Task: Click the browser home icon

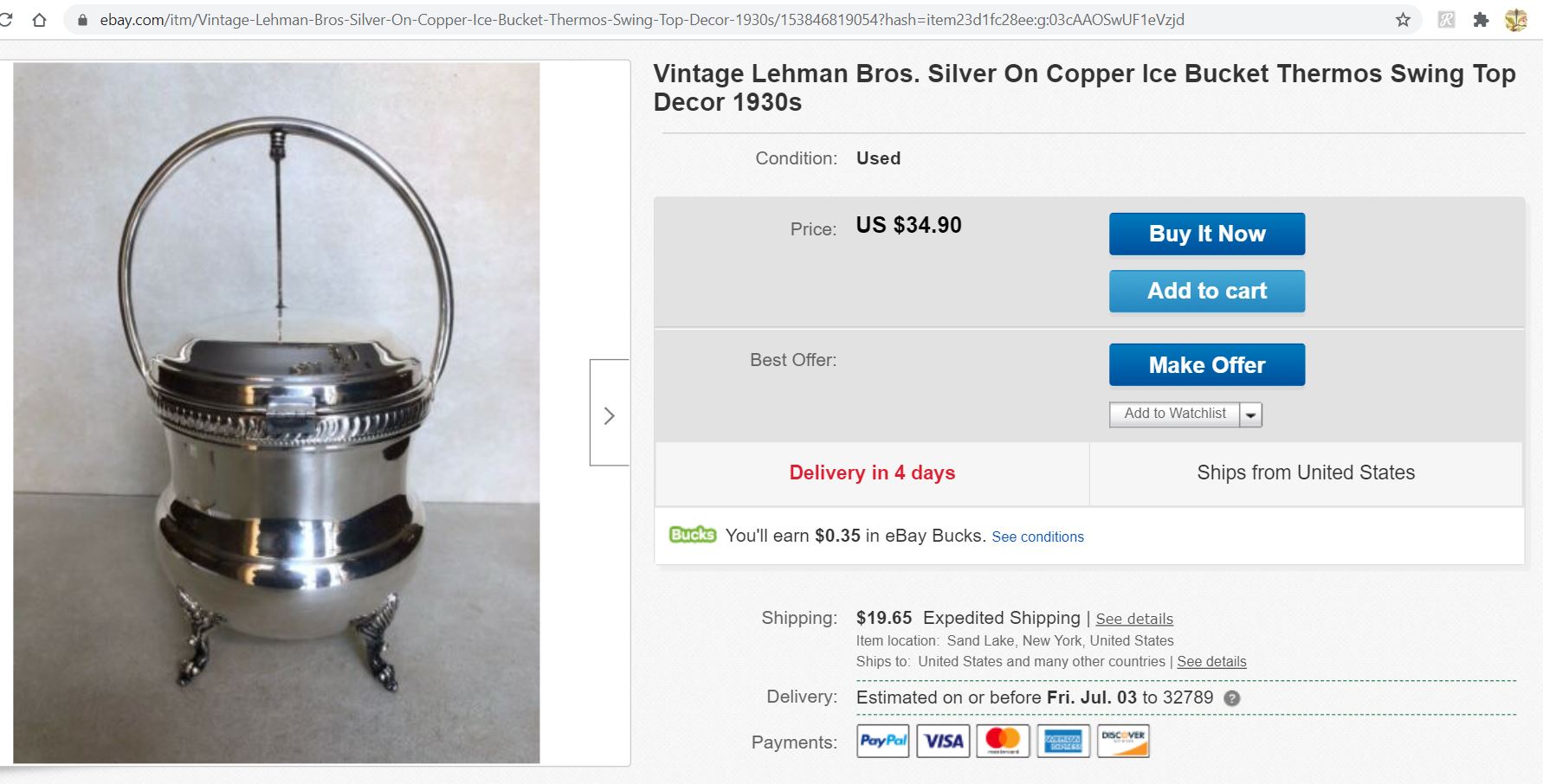Action: [39, 20]
